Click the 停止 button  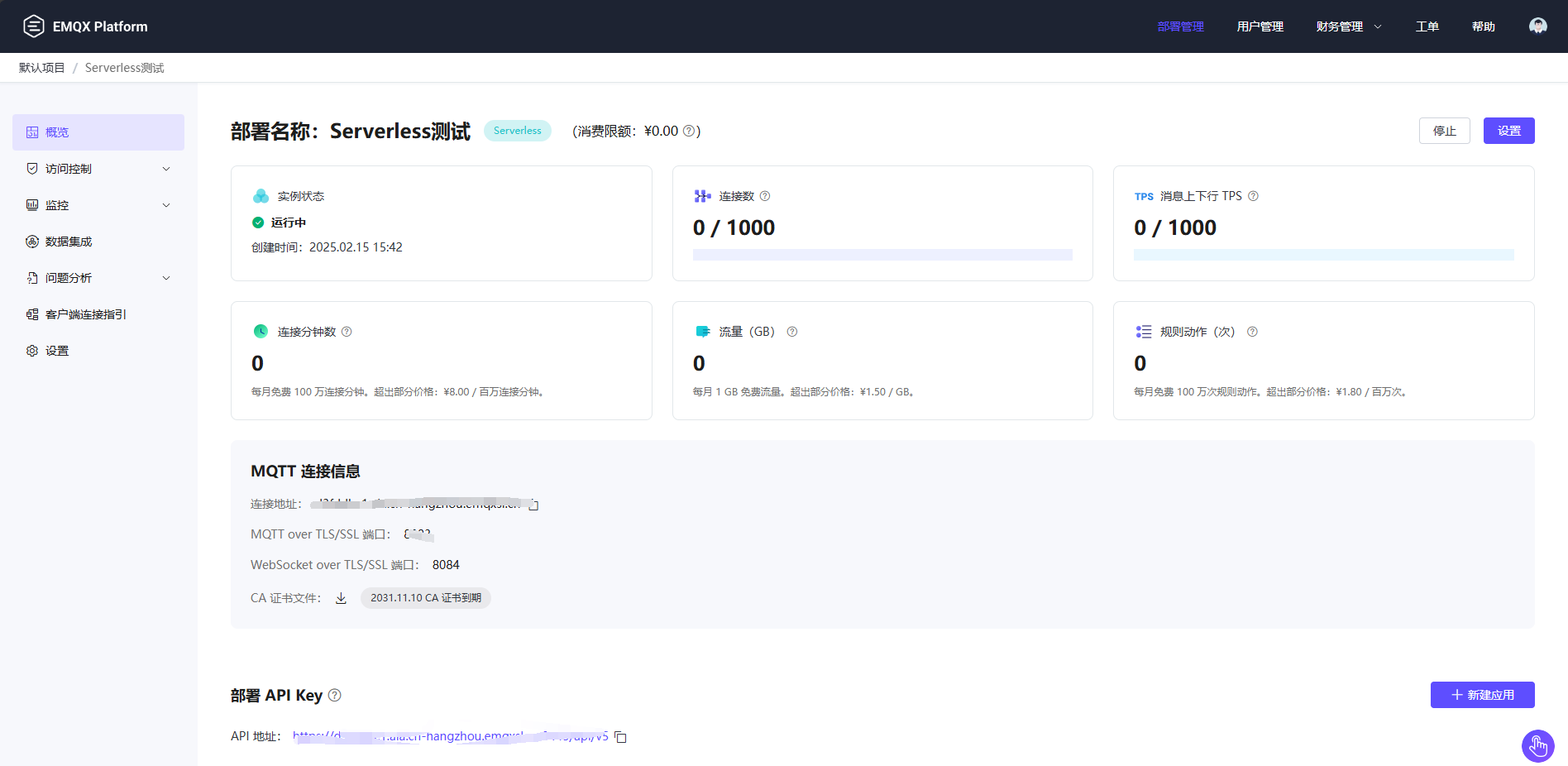point(1444,131)
